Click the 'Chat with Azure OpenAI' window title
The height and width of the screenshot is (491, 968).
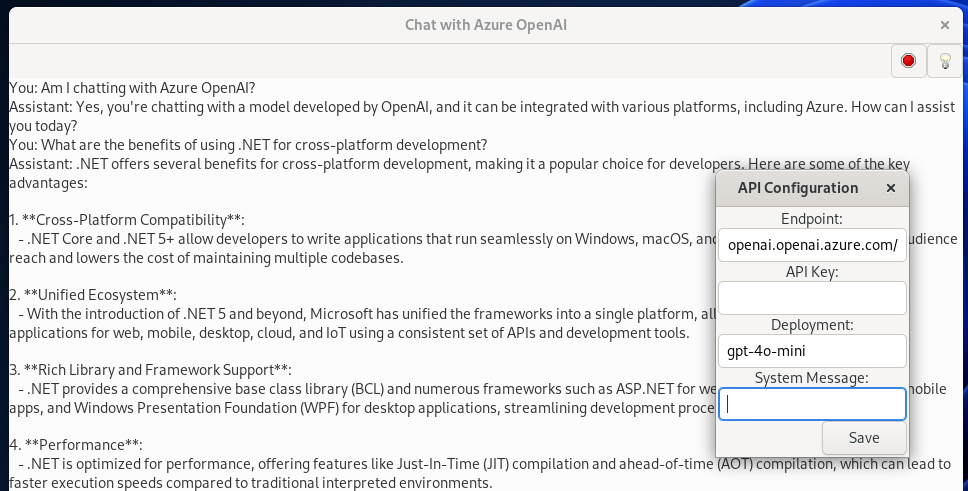point(486,25)
